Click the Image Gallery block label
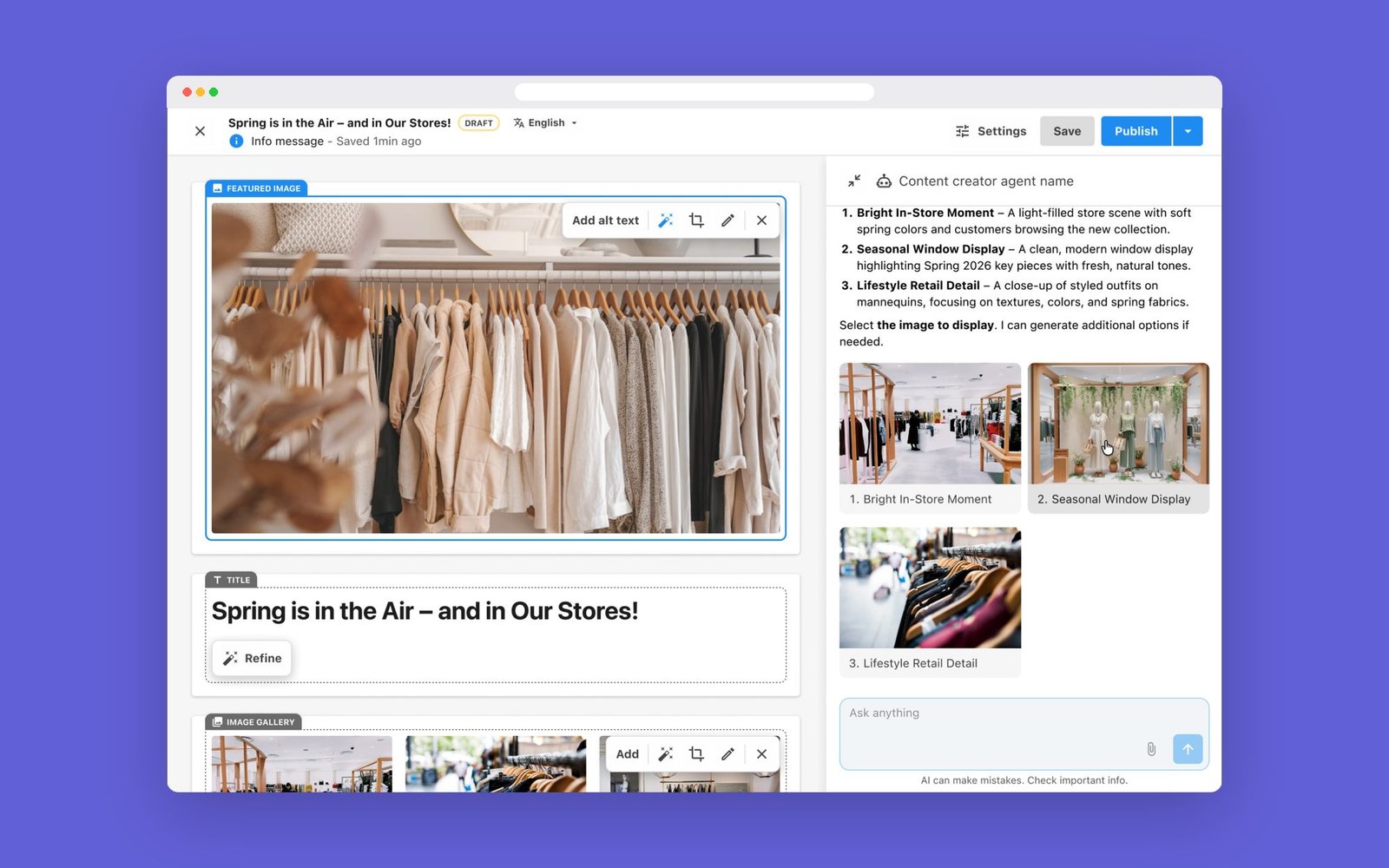This screenshot has width=1389, height=868. [x=253, y=722]
